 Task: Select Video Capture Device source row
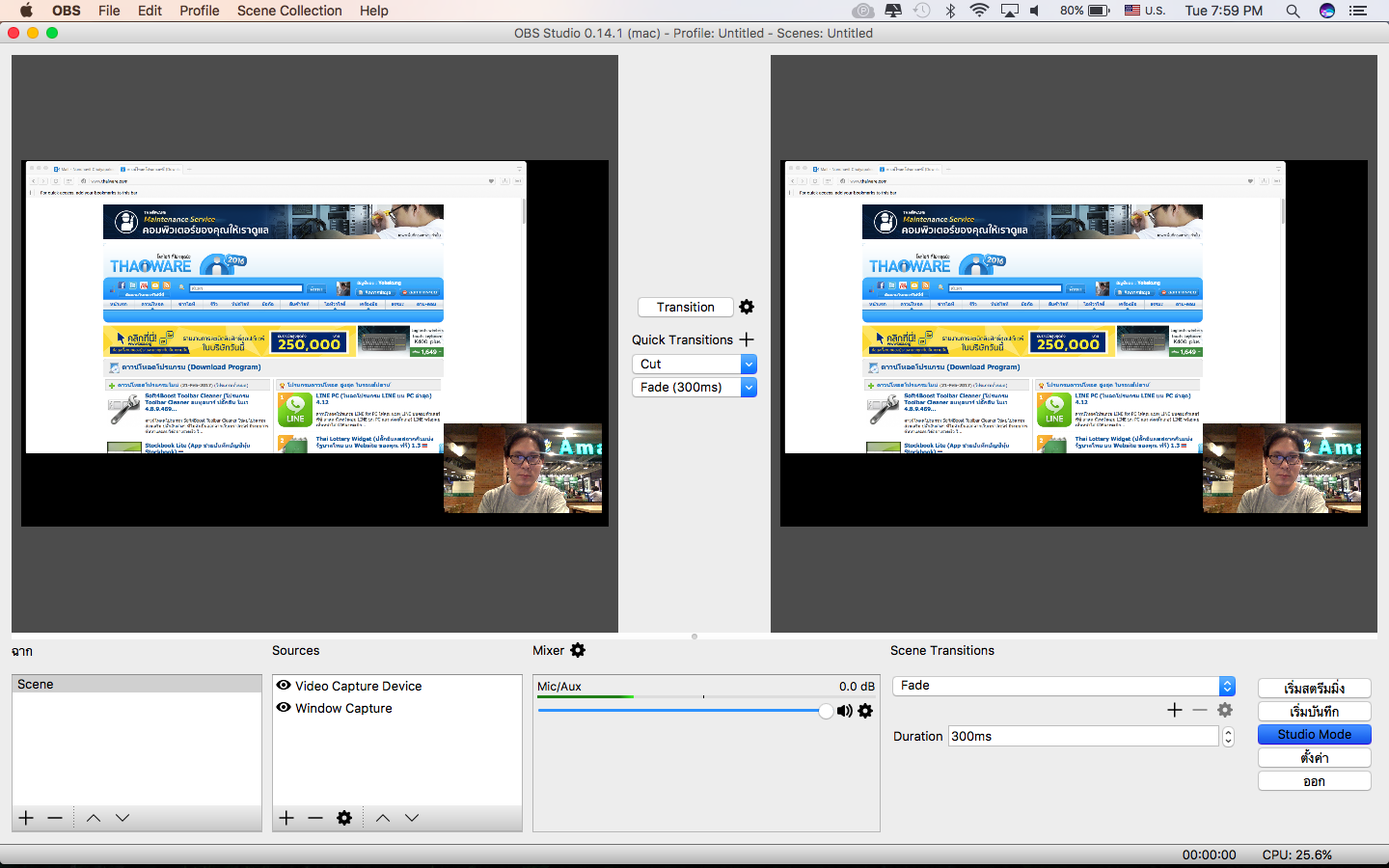tap(397, 686)
